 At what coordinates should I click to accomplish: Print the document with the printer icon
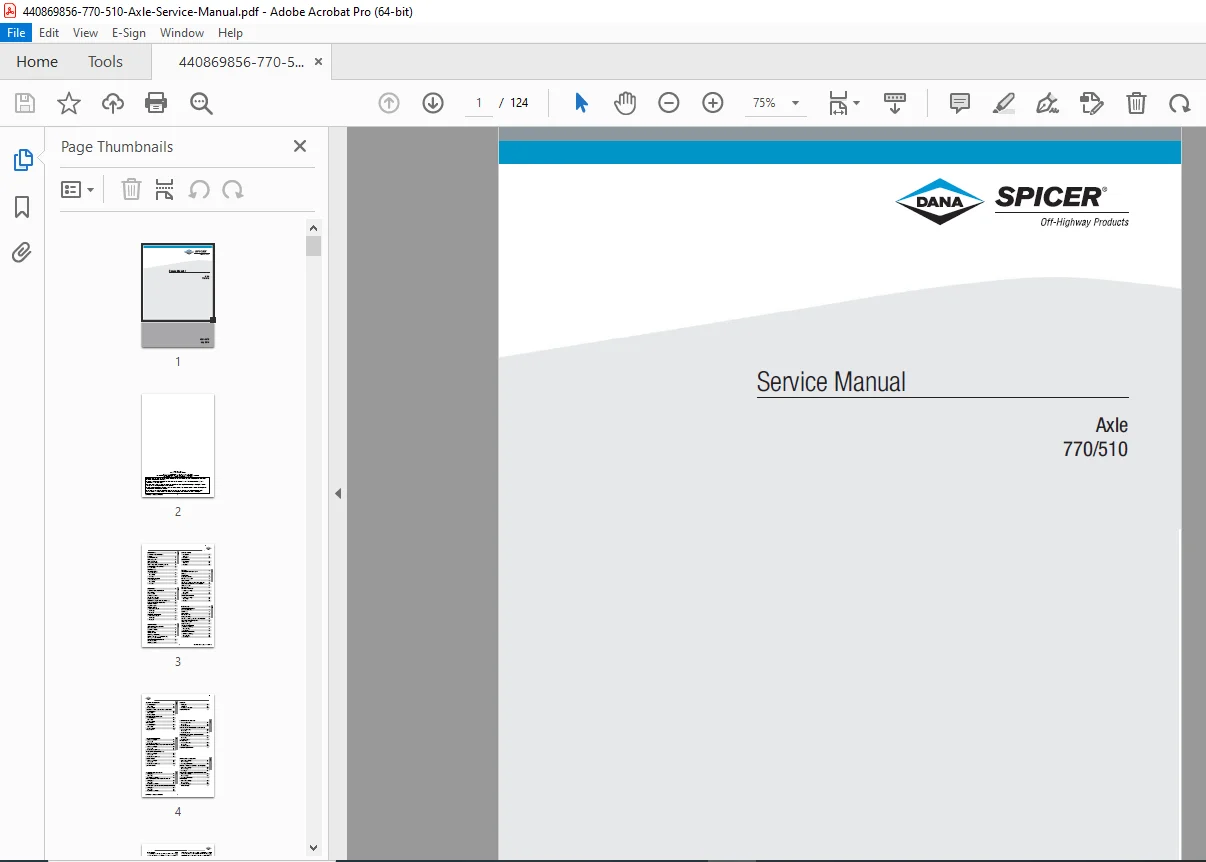click(156, 103)
